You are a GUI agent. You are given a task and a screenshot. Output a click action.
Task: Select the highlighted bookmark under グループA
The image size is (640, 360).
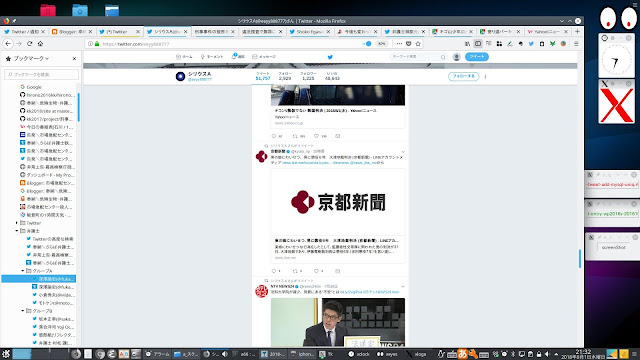tap(38, 279)
